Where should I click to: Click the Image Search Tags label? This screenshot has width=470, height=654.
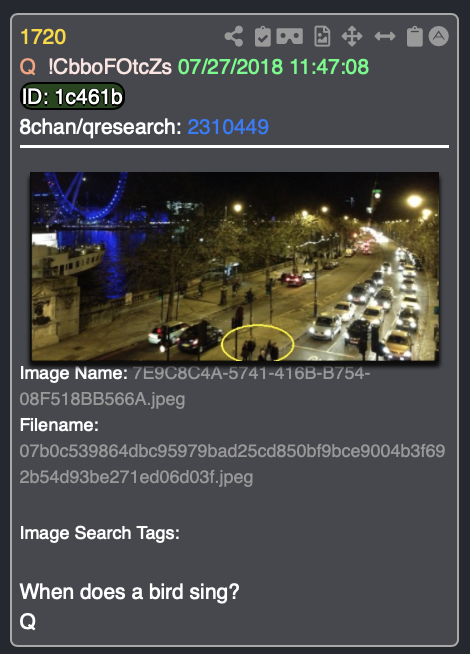(x=100, y=533)
